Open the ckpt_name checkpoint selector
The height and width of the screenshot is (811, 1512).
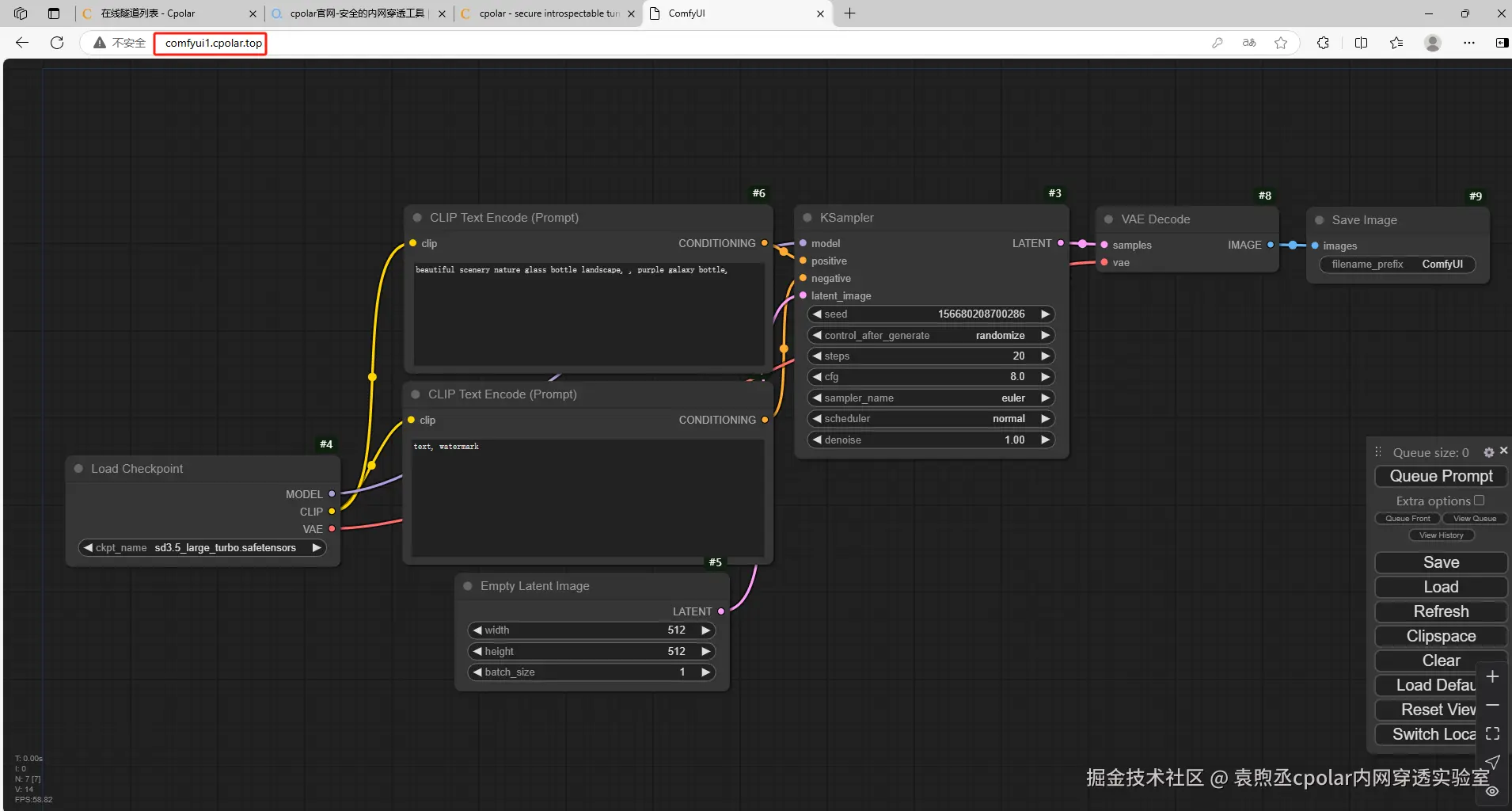[203, 548]
